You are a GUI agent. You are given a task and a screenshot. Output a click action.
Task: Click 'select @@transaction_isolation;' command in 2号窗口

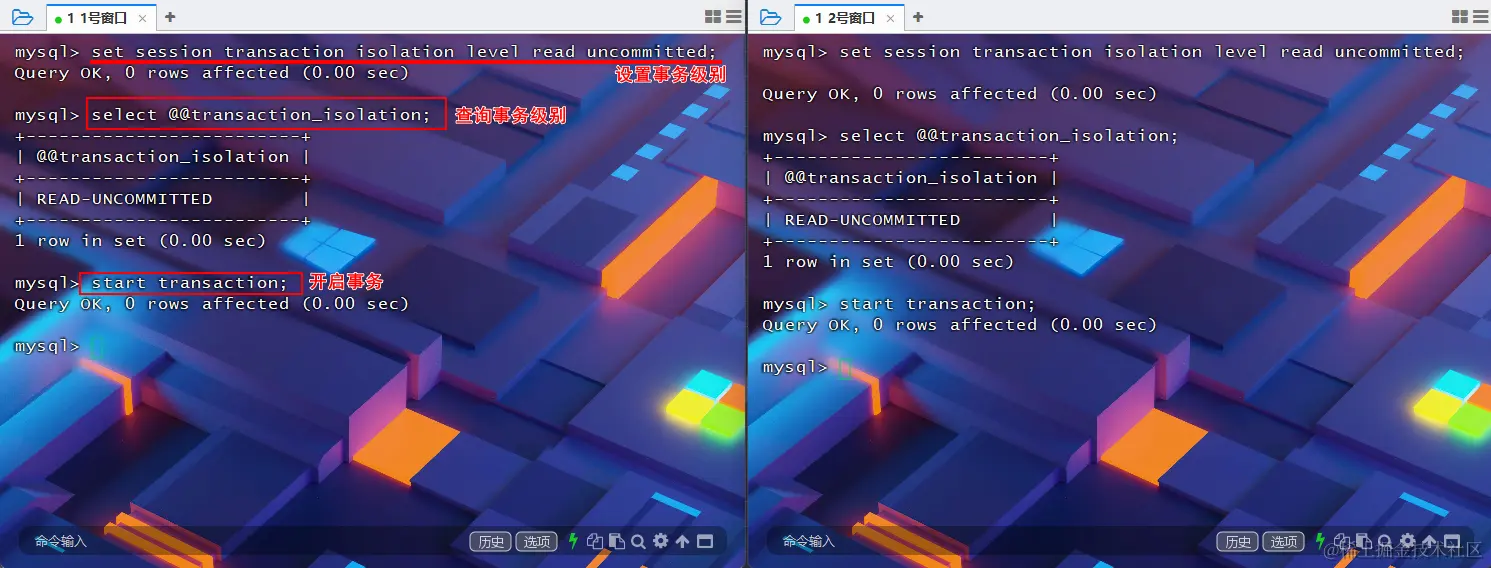coord(1009,136)
